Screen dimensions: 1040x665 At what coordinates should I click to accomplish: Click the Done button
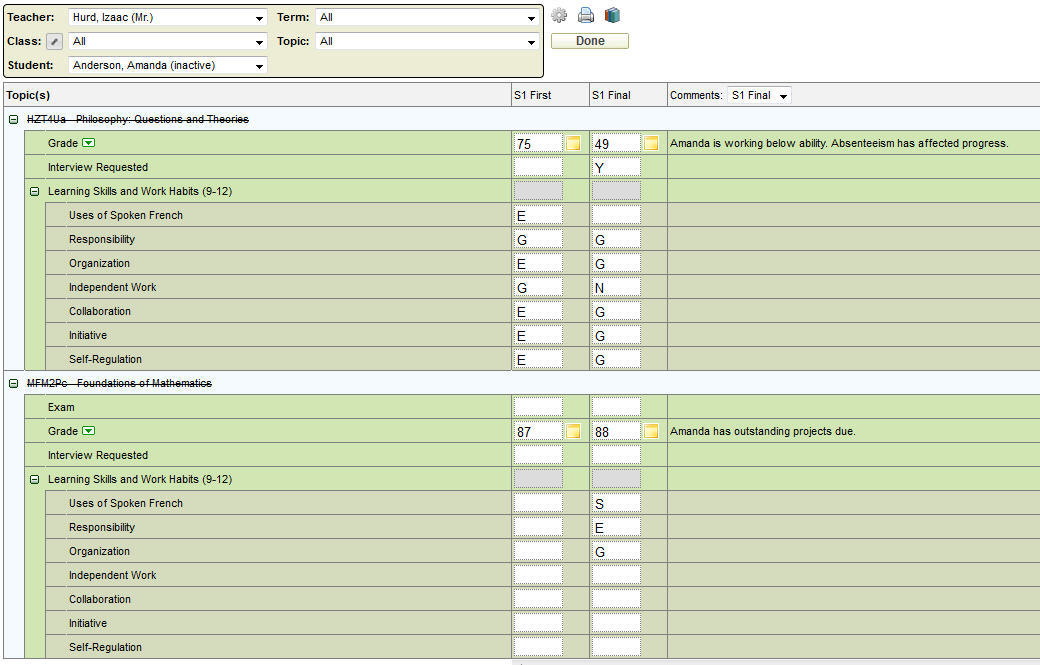590,41
